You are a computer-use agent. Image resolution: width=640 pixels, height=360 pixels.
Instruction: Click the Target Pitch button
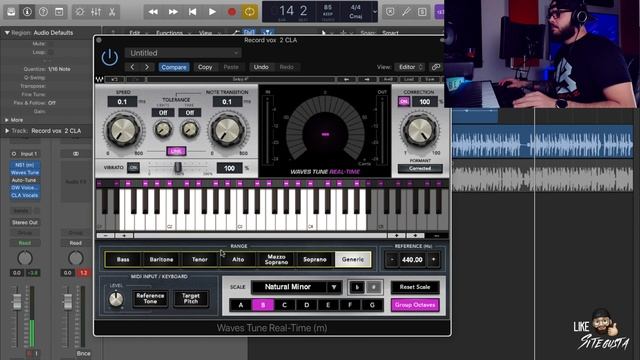point(191,298)
